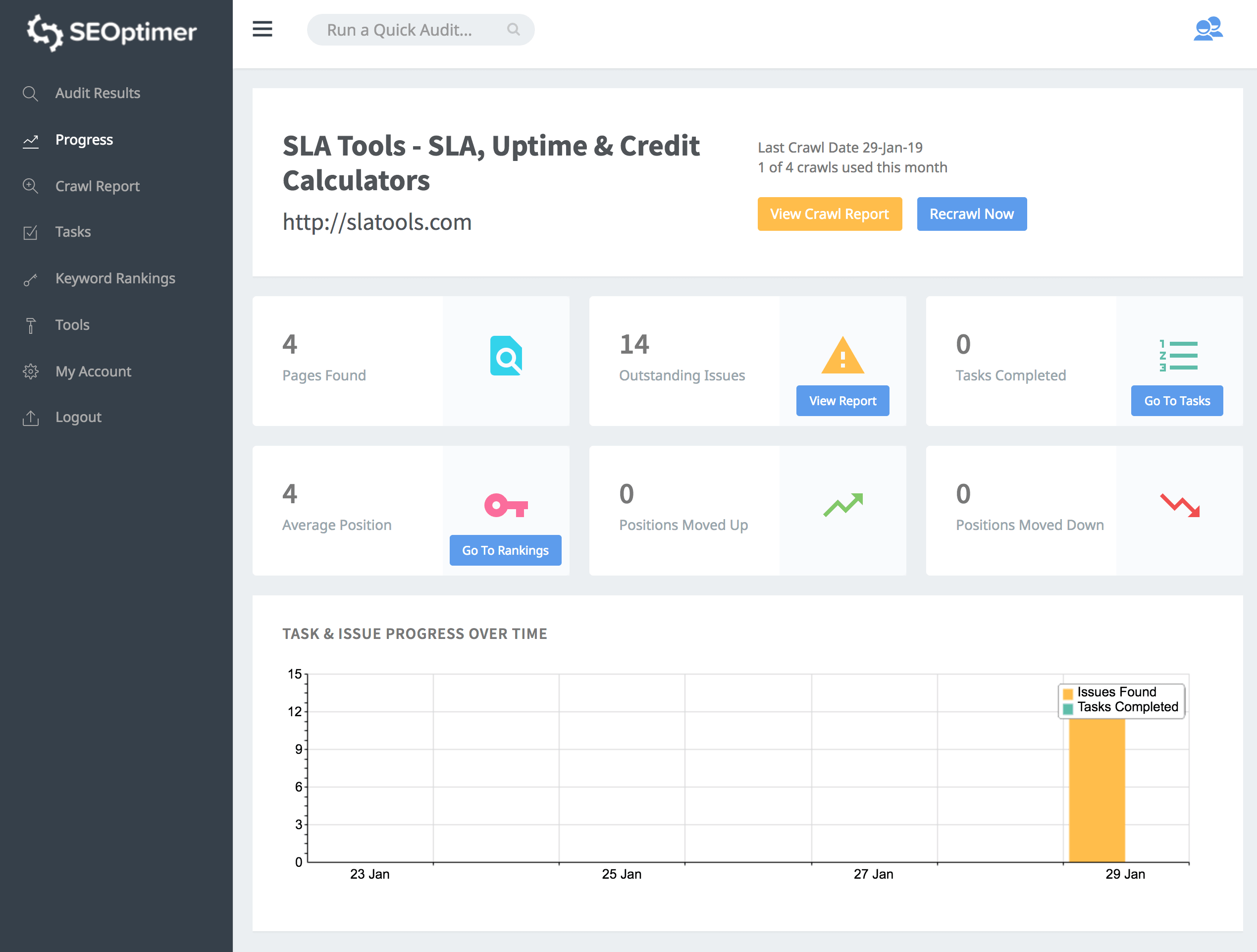1257x952 pixels.
Task: Click the Tools wrench sidebar icon
Action: pyautogui.click(x=30, y=325)
